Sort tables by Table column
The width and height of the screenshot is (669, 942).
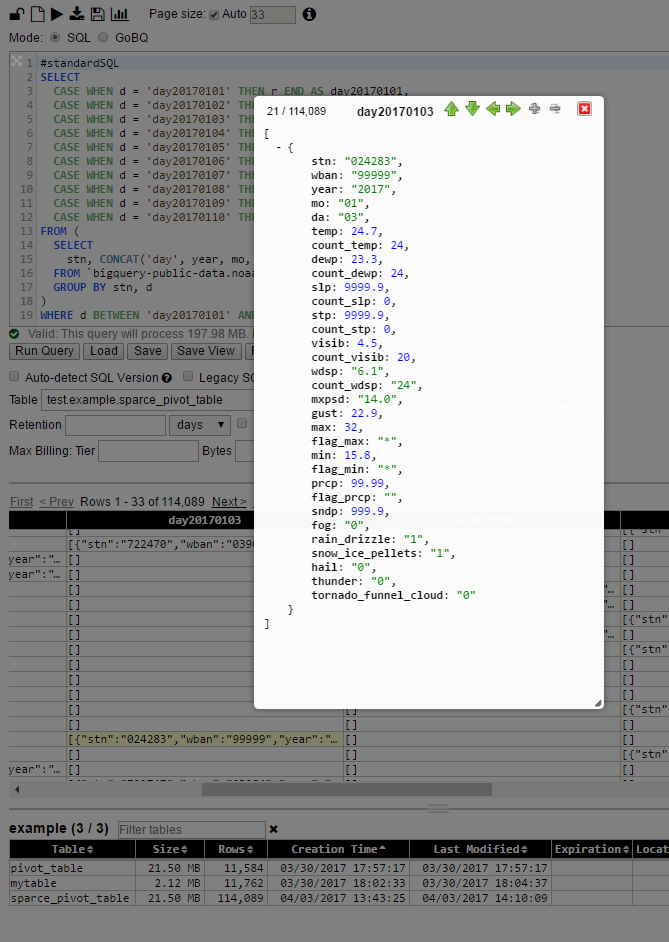(x=72, y=849)
